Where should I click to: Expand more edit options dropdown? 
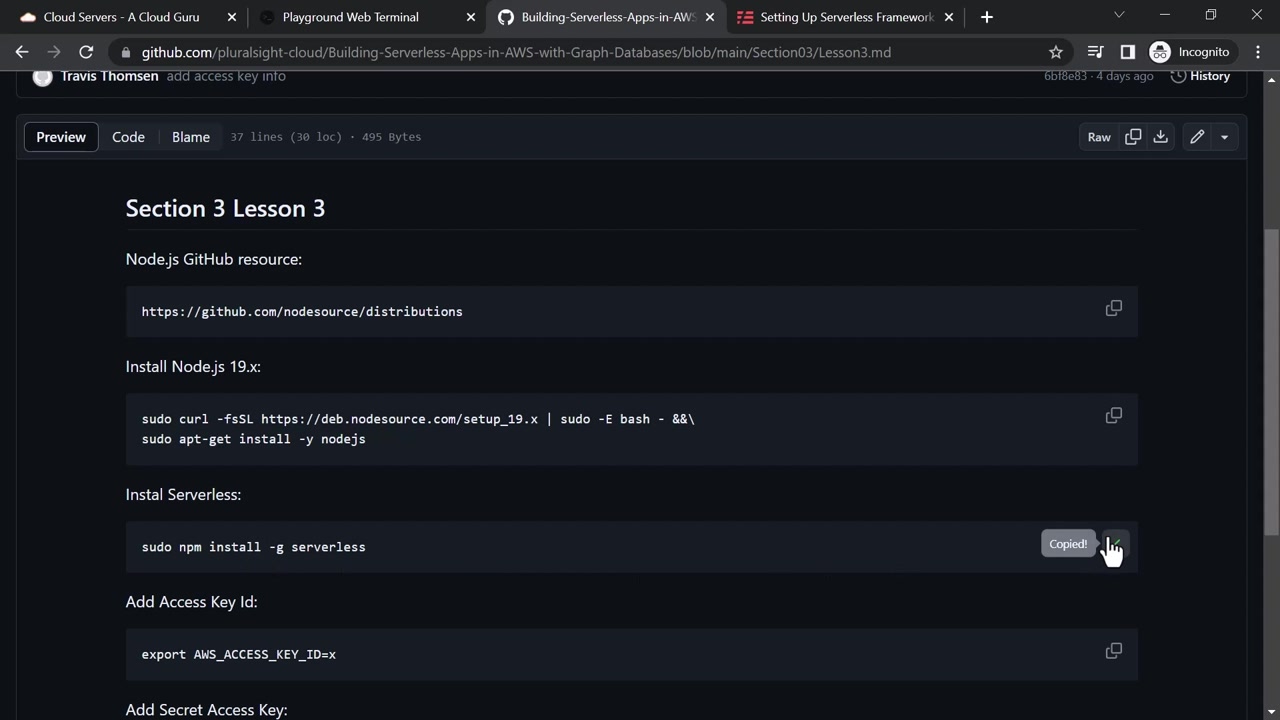point(1224,137)
